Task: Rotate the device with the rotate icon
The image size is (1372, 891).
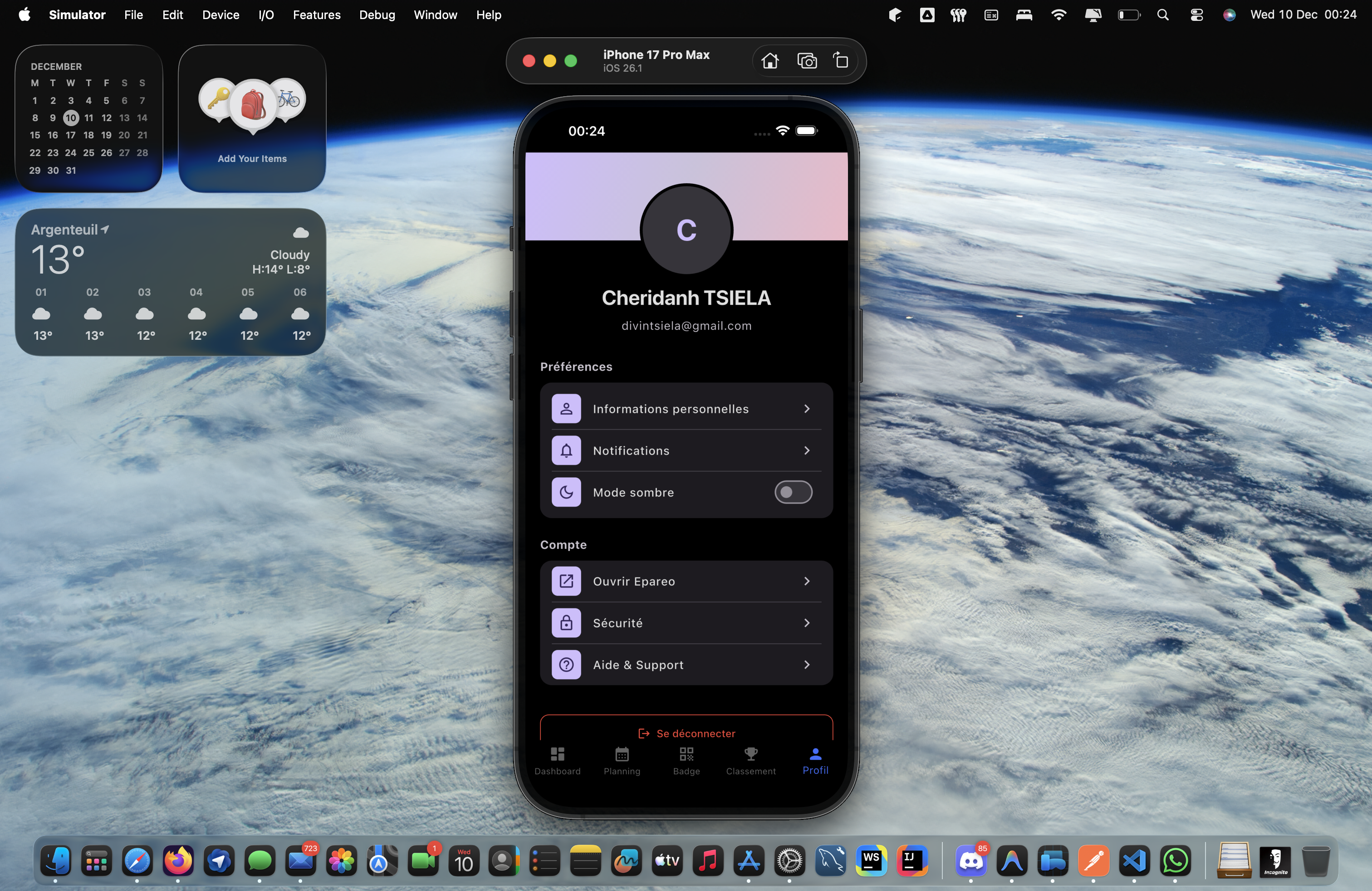Action: point(841,60)
